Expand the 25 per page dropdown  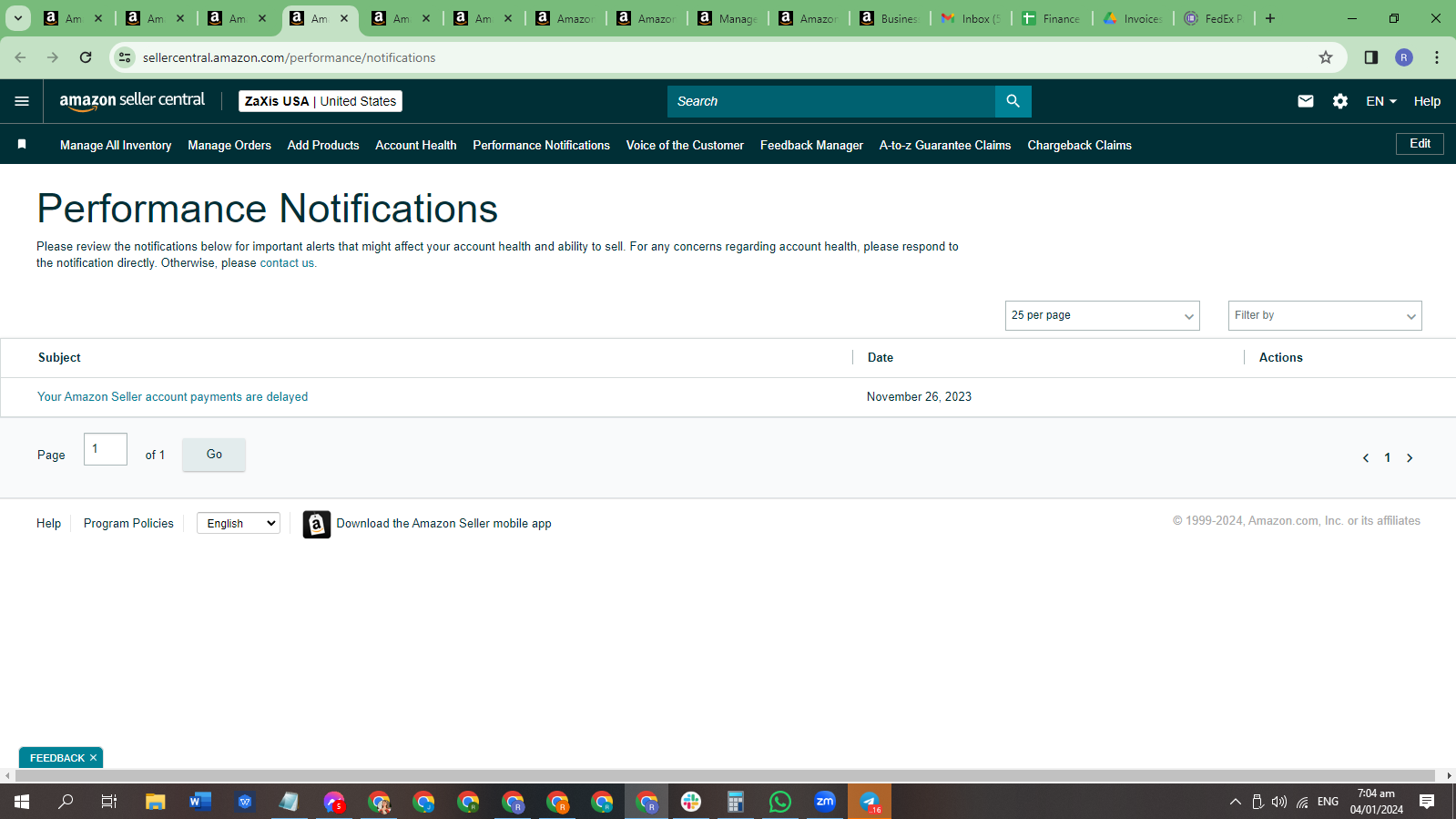click(1102, 315)
